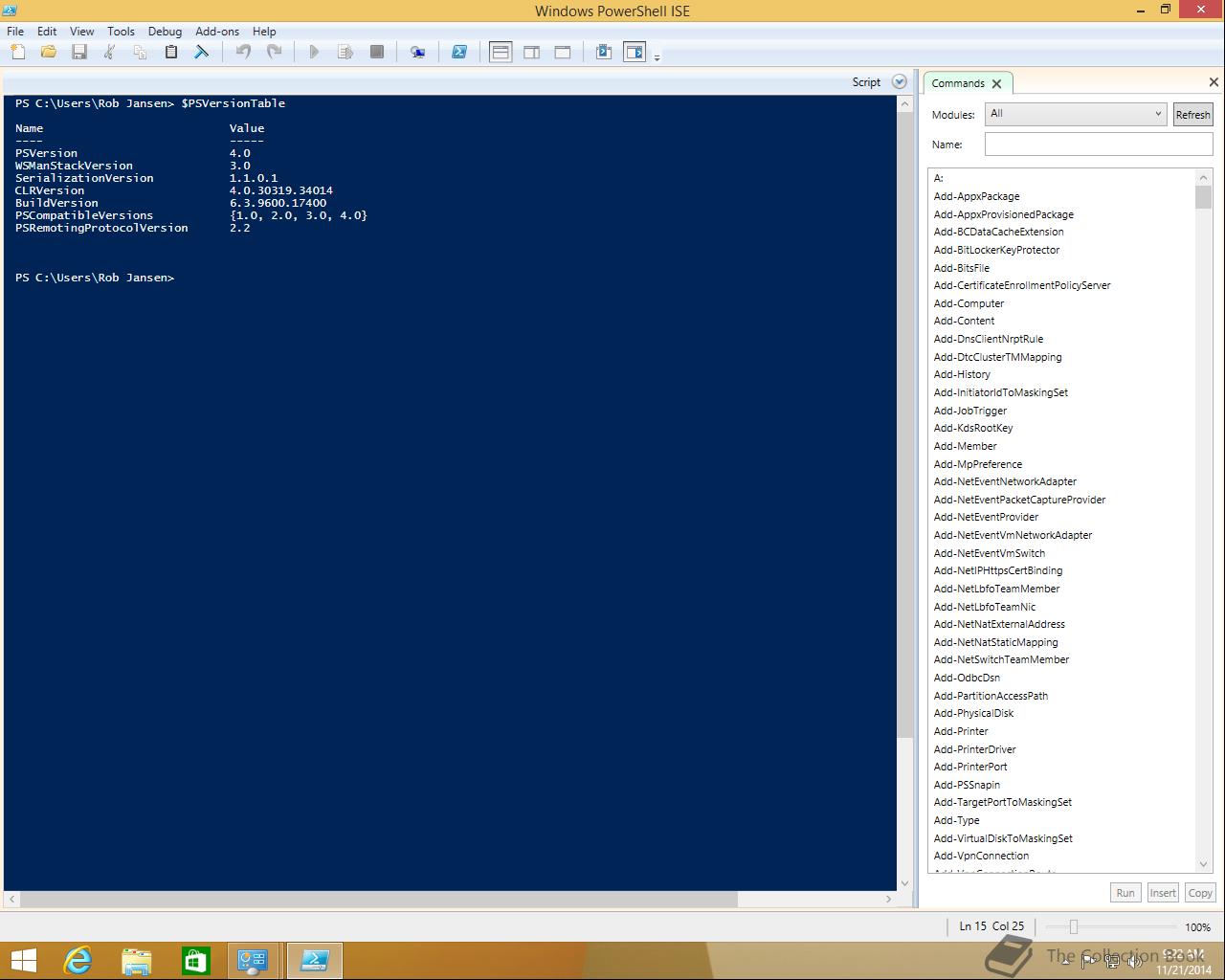Save the script with floppy disk icon
Viewport: 1225px width, 980px height.
pyautogui.click(x=79, y=53)
